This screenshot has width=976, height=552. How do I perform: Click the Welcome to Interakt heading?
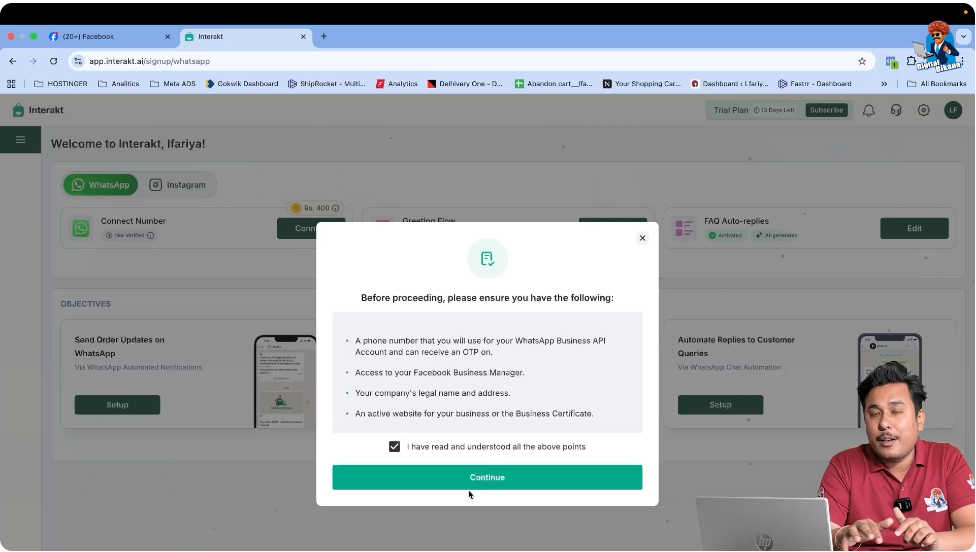click(128, 144)
